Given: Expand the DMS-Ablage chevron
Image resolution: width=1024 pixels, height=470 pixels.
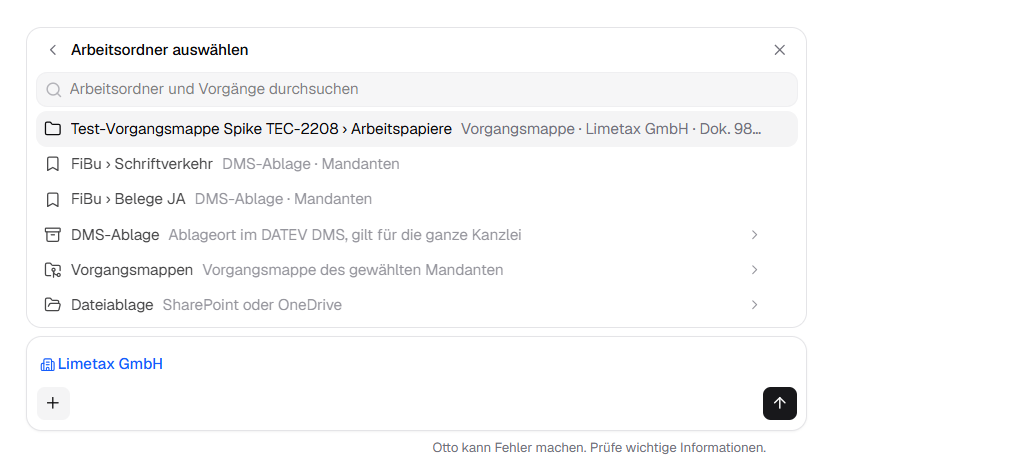Looking at the screenshot, I should pos(754,234).
